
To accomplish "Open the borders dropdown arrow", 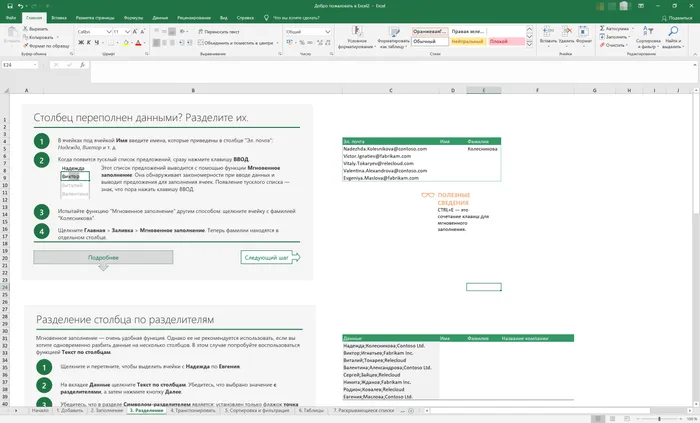I will (117, 43).
